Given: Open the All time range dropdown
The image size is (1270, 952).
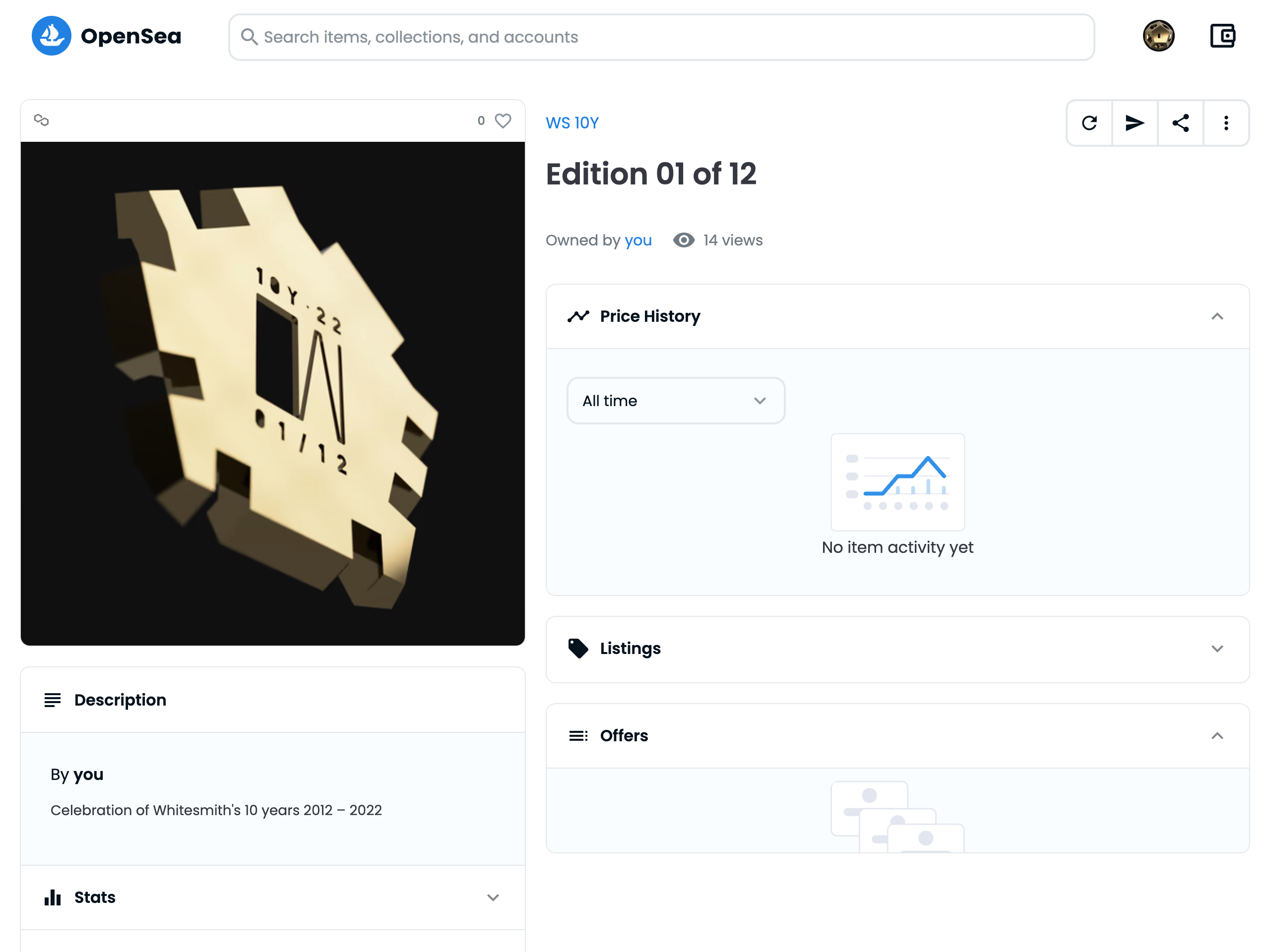Looking at the screenshot, I should click(x=675, y=401).
